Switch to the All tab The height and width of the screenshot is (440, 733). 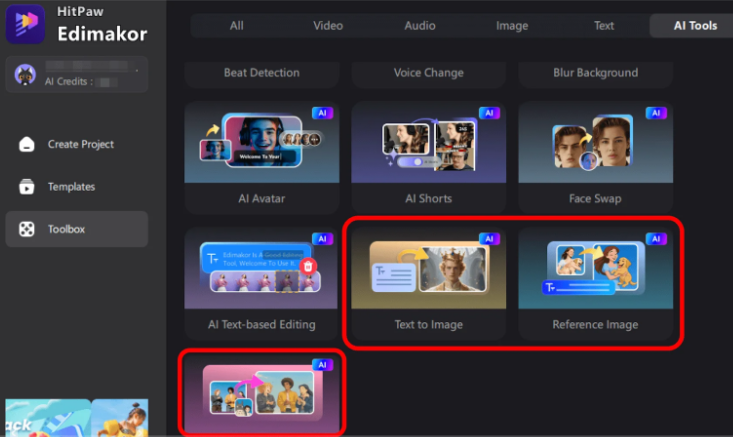236,26
